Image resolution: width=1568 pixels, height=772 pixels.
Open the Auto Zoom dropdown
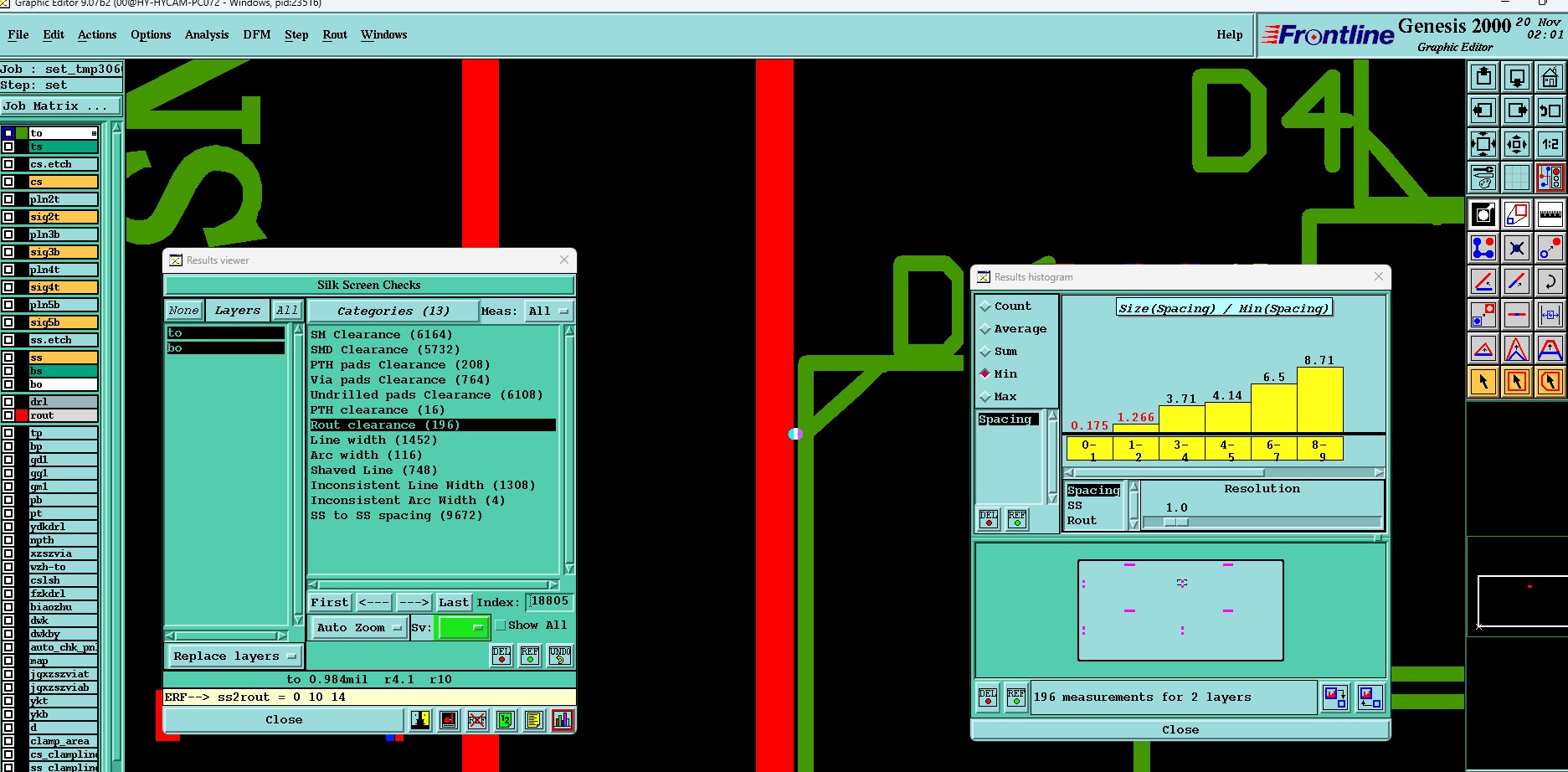pyautogui.click(x=359, y=627)
